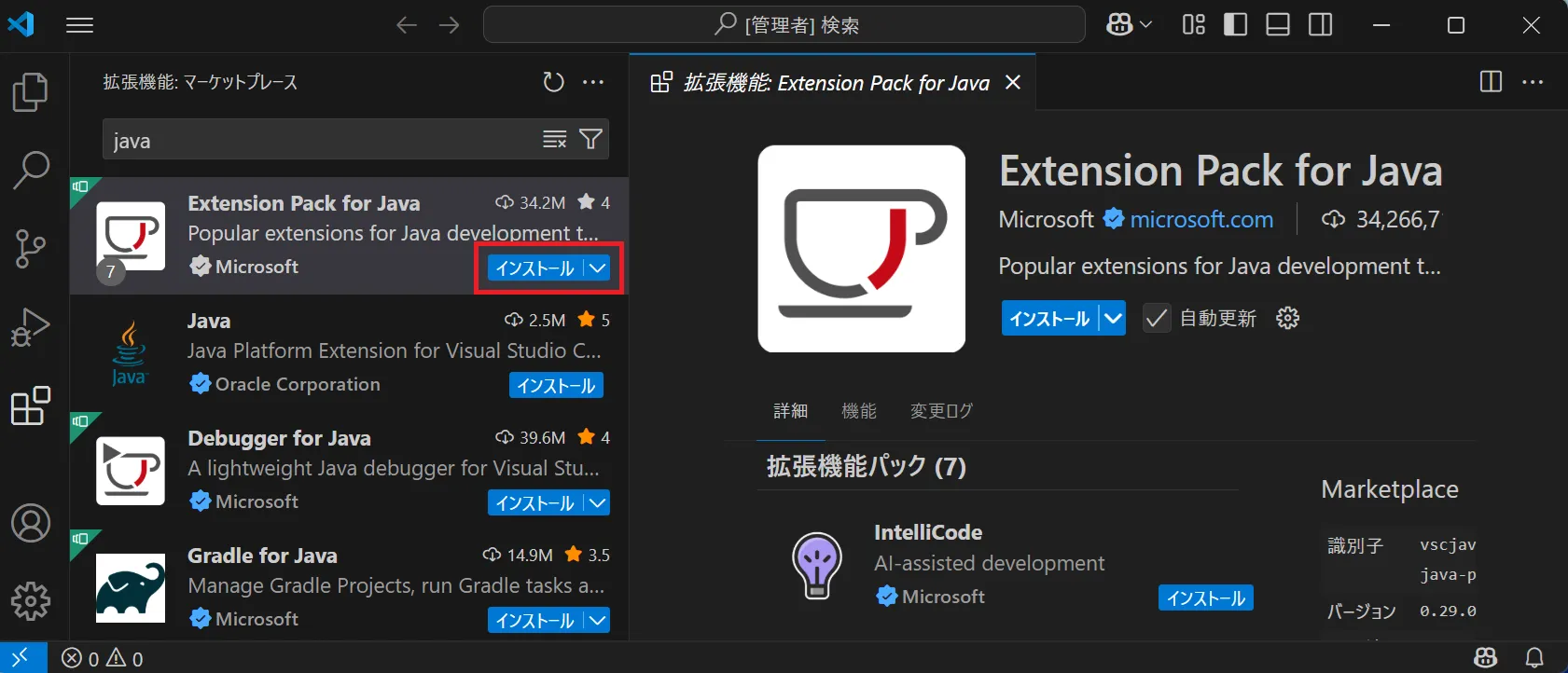Open Views and More Actions in extensions sidebar

point(593,82)
